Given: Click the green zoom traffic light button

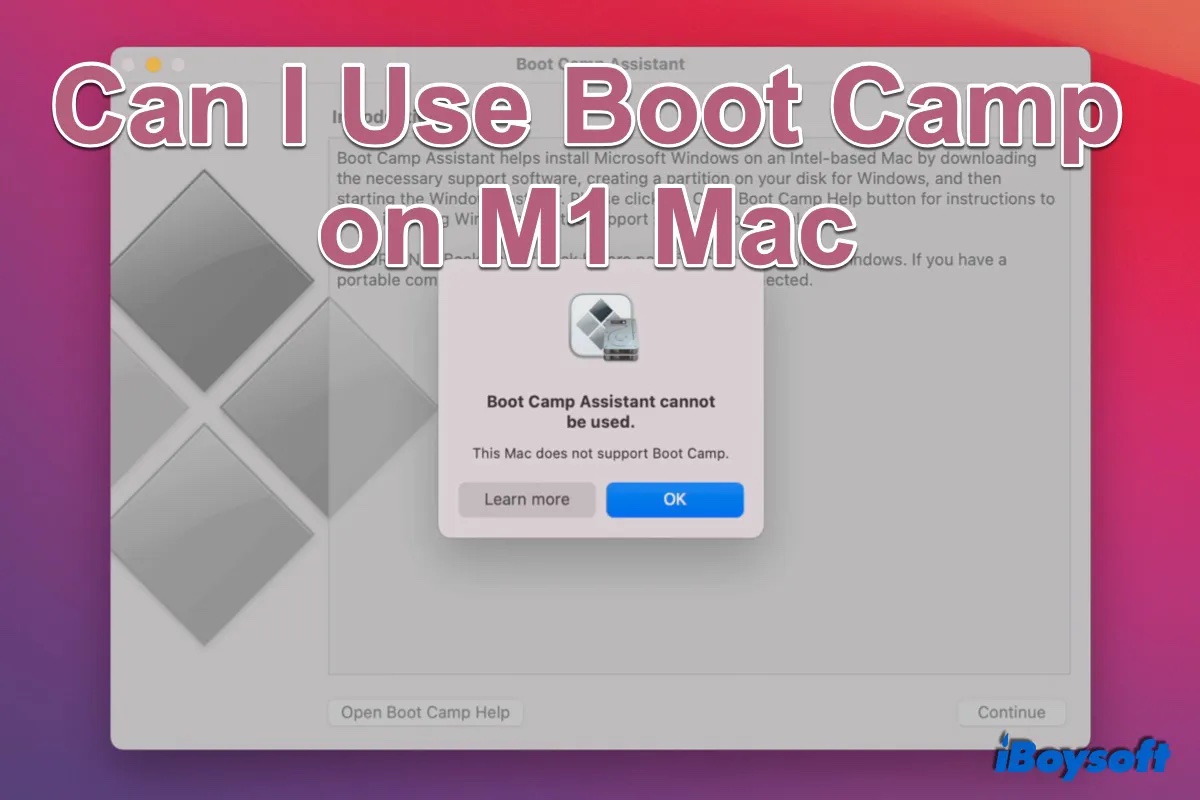Looking at the screenshot, I should coord(177,63).
